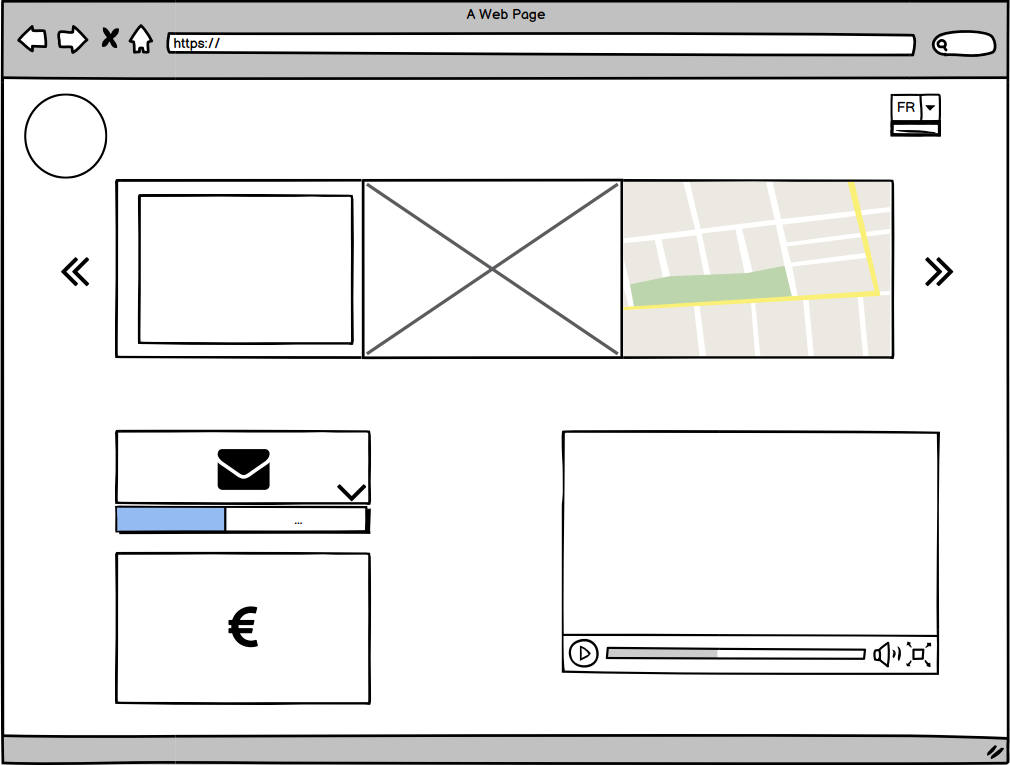Viewport: 1010px width, 765px height.
Task: Click the profile circle avatar
Action: pos(65,135)
